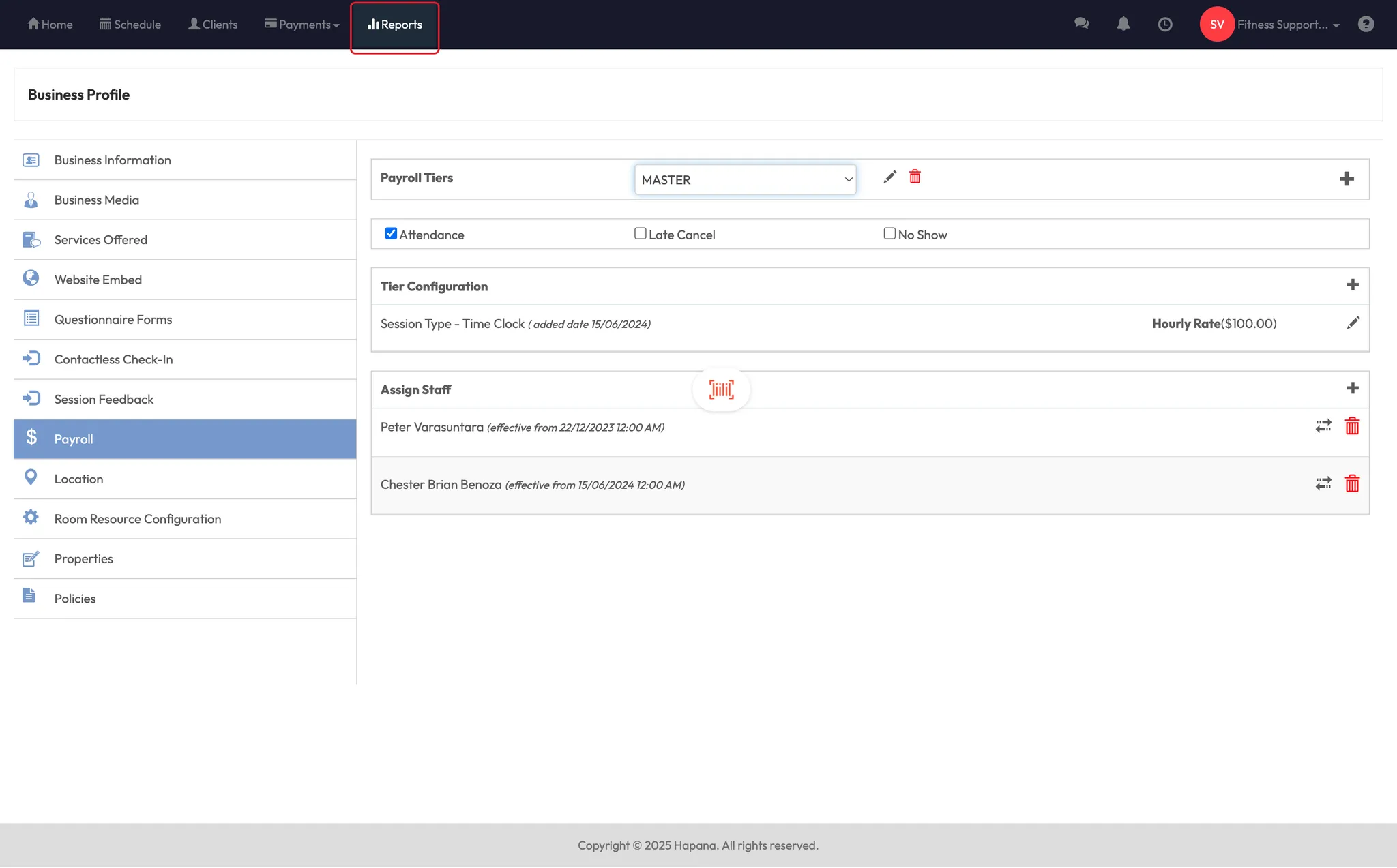Uncheck the Attendance checkbox

(391, 234)
